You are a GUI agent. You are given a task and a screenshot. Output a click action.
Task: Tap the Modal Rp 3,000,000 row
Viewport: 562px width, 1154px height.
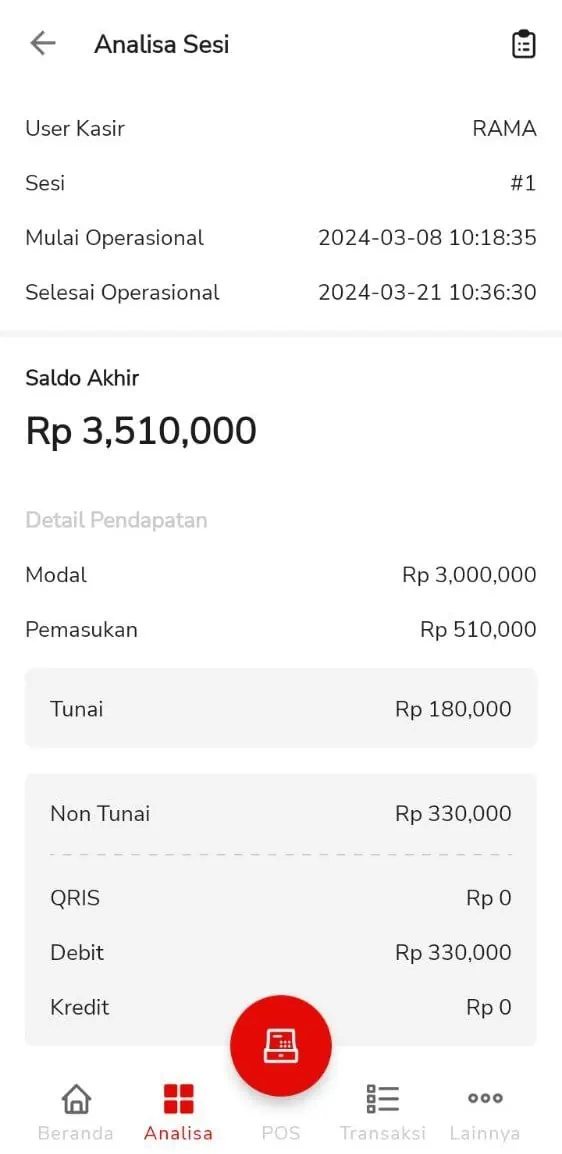pyautogui.click(x=281, y=575)
